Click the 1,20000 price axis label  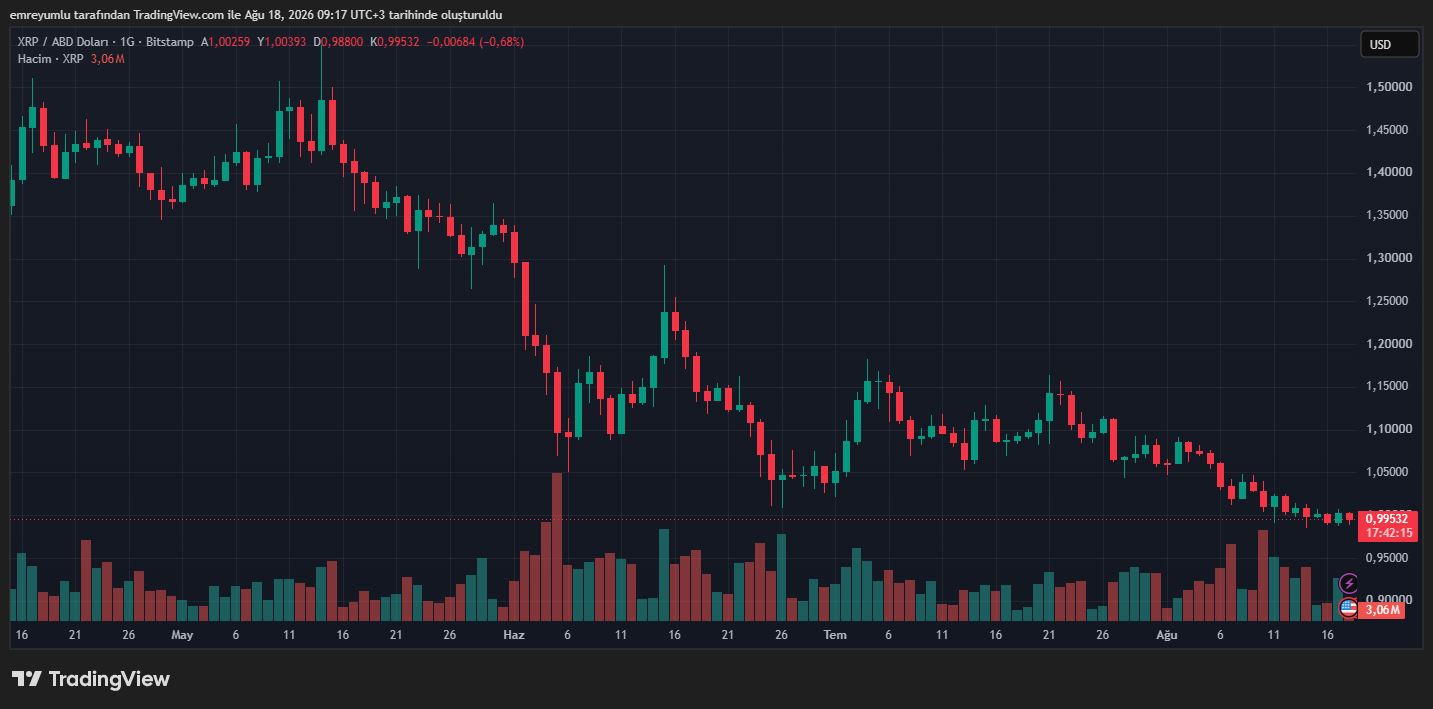tap(1389, 344)
